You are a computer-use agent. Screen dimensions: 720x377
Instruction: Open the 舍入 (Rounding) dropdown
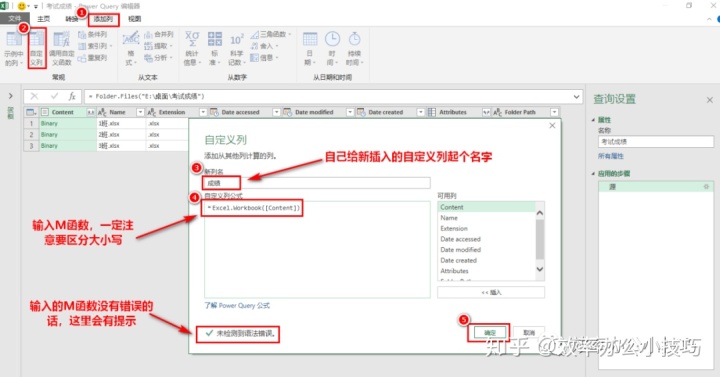[x=264, y=46]
